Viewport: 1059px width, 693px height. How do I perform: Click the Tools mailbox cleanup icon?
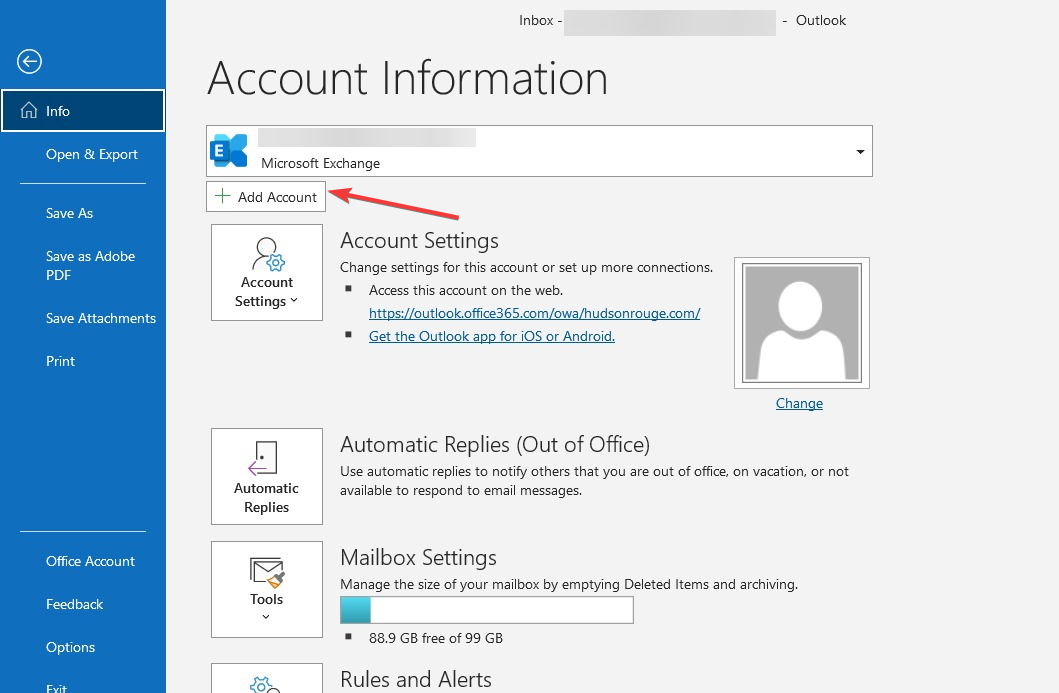coord(267,573)
